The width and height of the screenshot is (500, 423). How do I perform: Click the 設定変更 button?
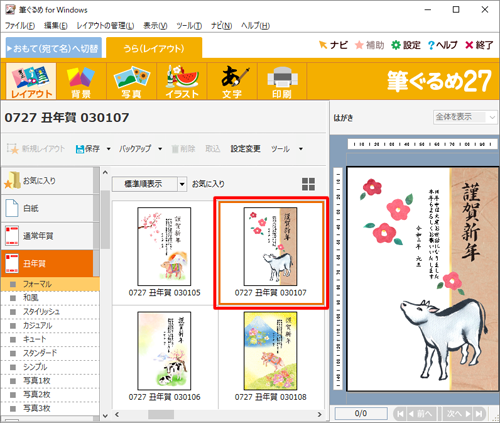coord(246,149)
